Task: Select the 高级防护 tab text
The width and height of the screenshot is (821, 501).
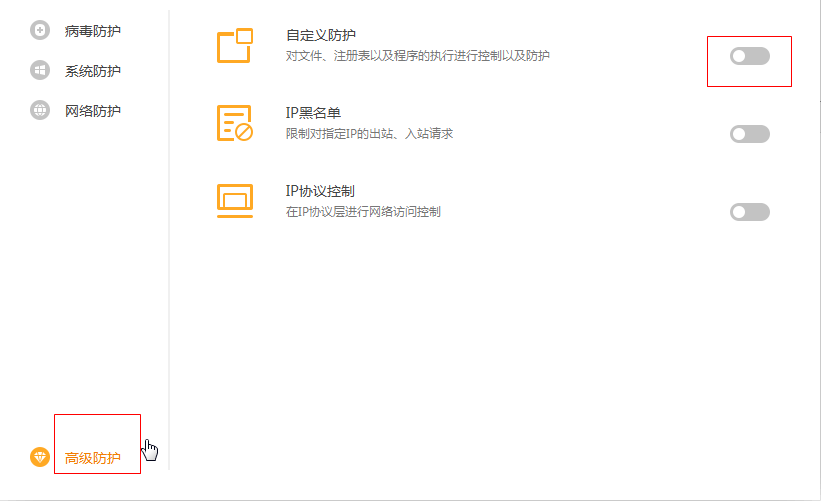Action: (x=93, y=459)
